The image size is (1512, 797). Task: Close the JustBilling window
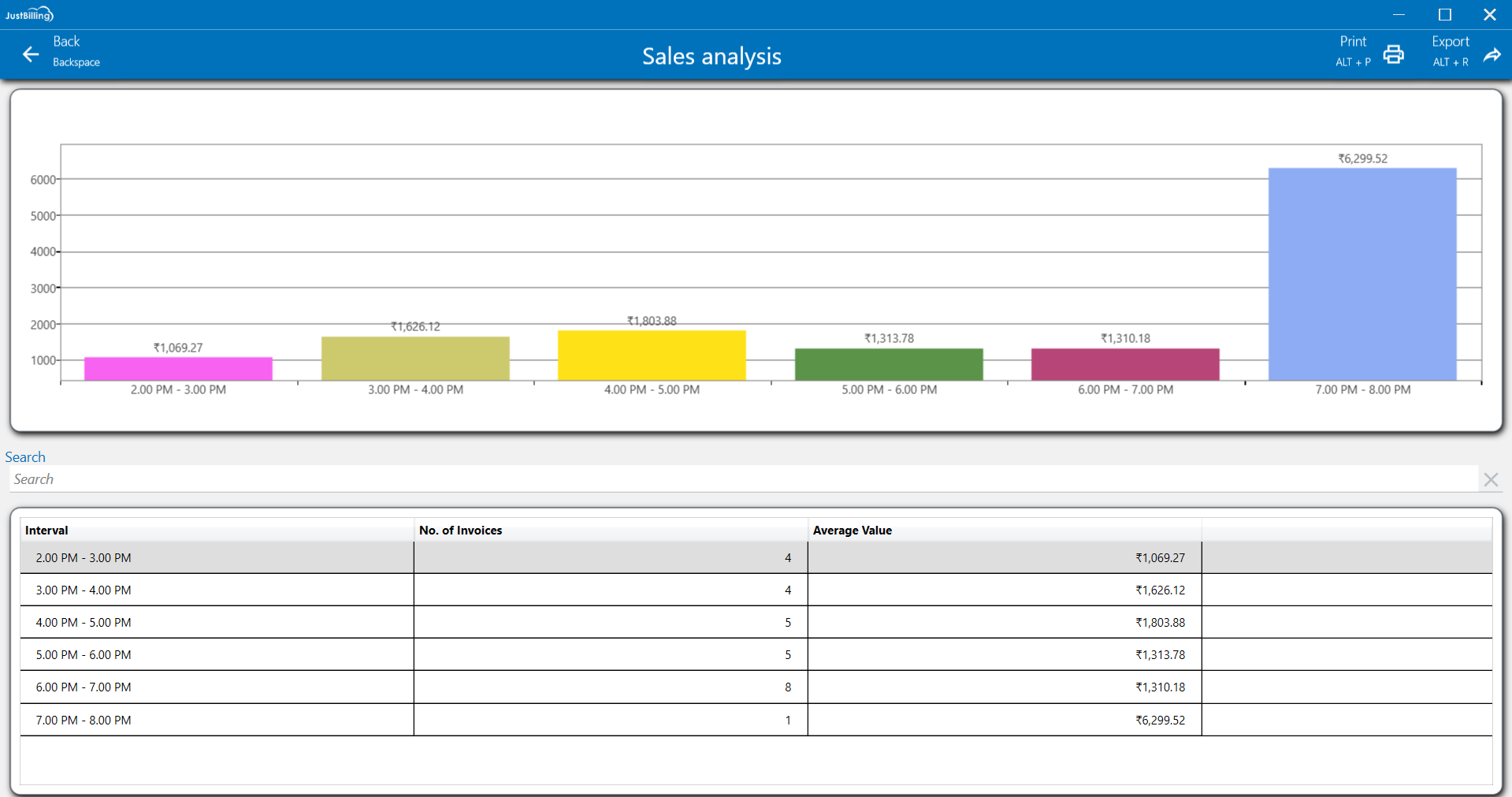1489,14
